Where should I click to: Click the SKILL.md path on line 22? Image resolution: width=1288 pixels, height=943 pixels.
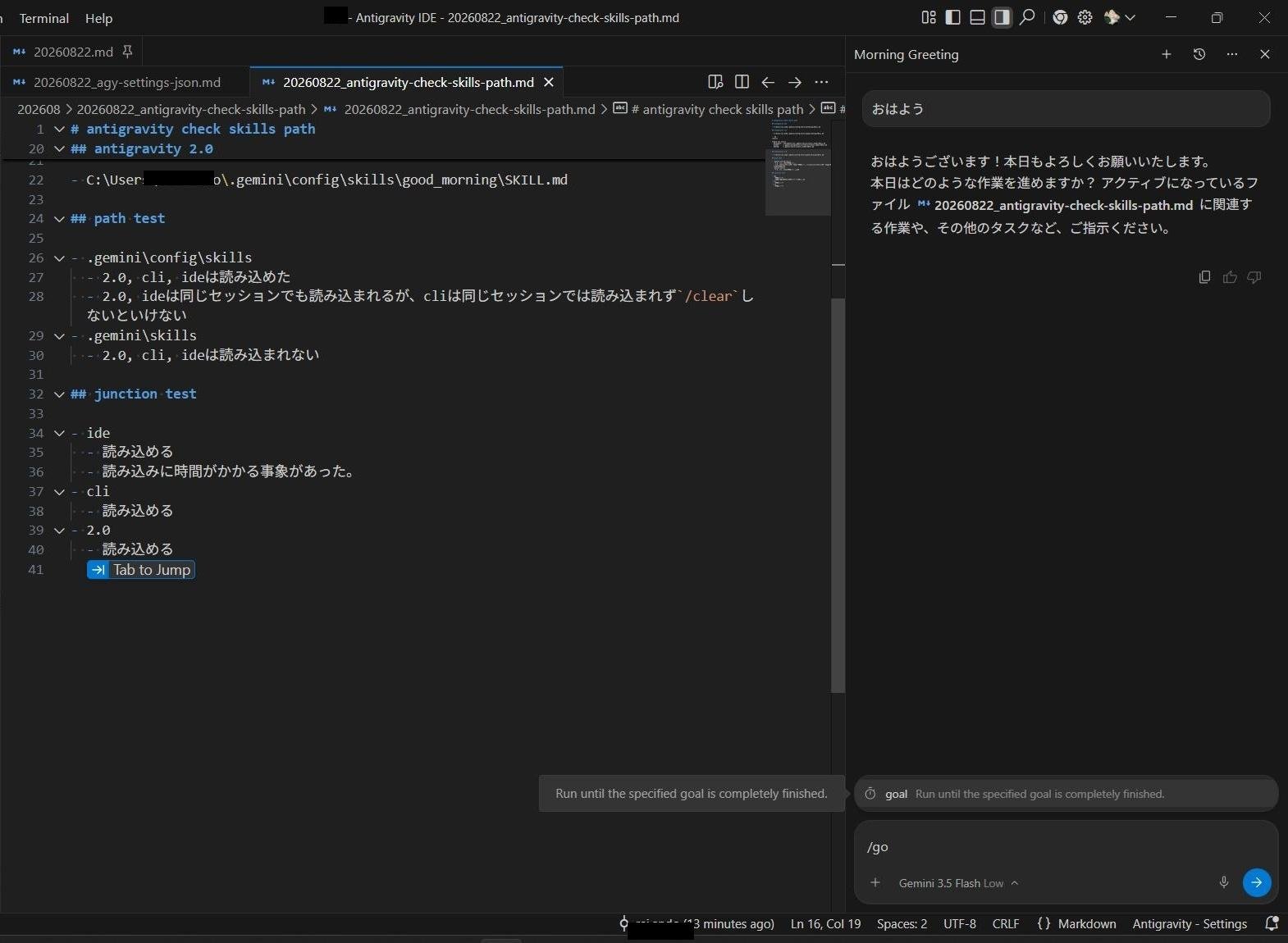[x=327, y=180]
